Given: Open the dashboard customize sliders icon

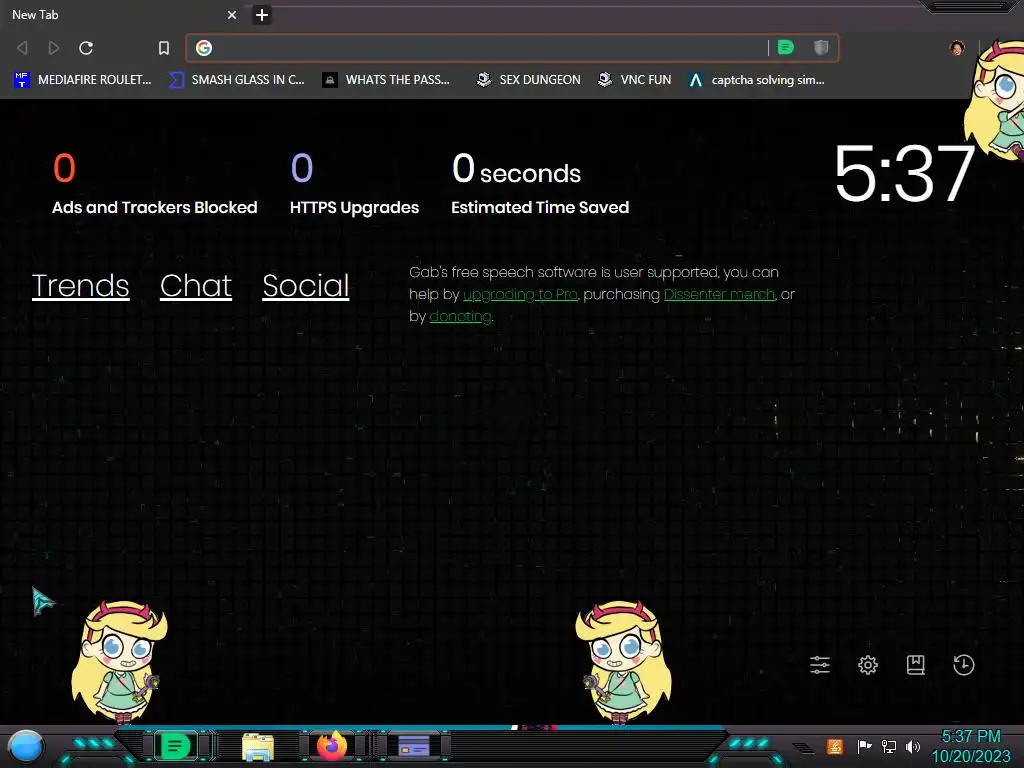Looking at the screenshot, I should 820,665.
